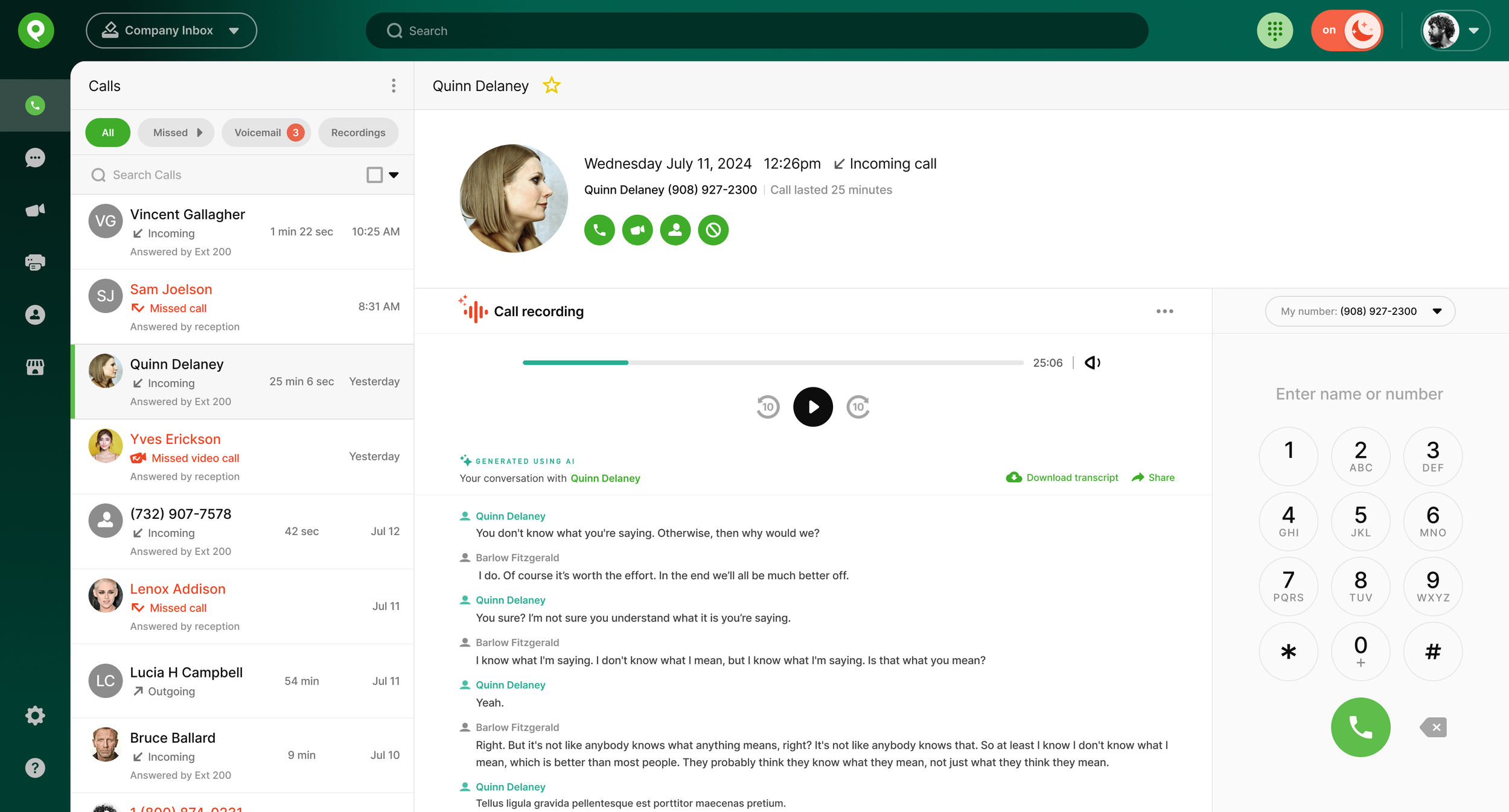Call Quinn Delaney with the phone icon
Image resolution: width=1509 pixels, height=812 pixels.
pyautogui.click(x=599, y=230)
